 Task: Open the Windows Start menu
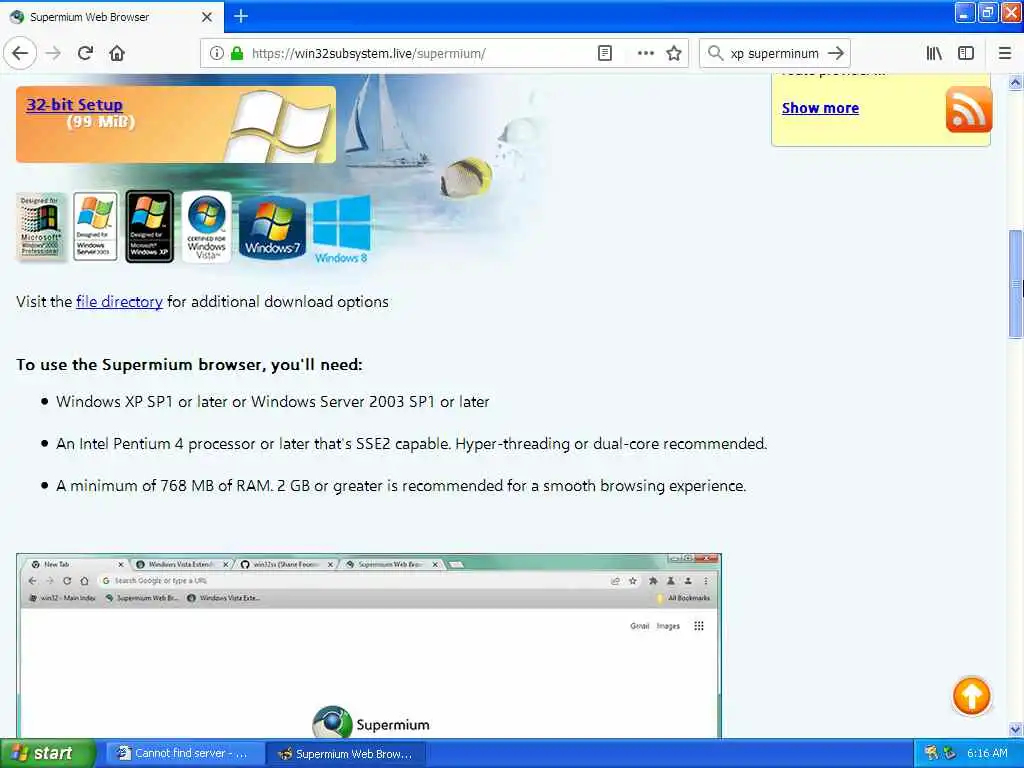(47, 753)
